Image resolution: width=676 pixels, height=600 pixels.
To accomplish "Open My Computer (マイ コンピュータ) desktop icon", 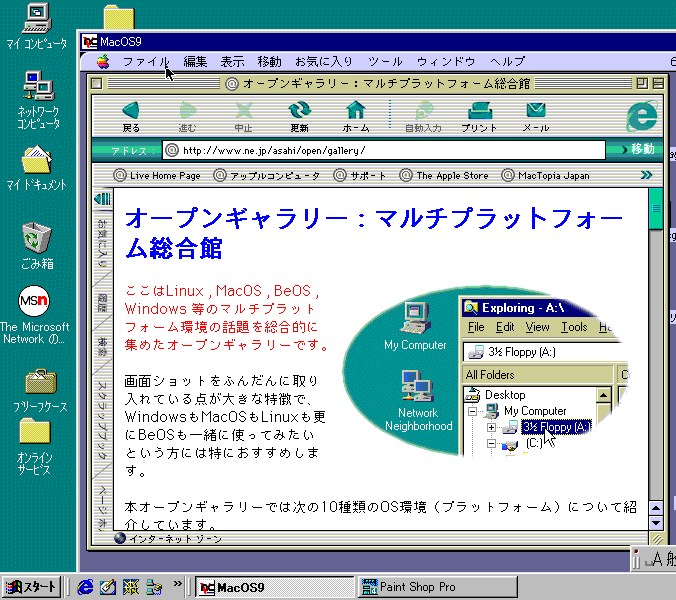I will (37, 26).
